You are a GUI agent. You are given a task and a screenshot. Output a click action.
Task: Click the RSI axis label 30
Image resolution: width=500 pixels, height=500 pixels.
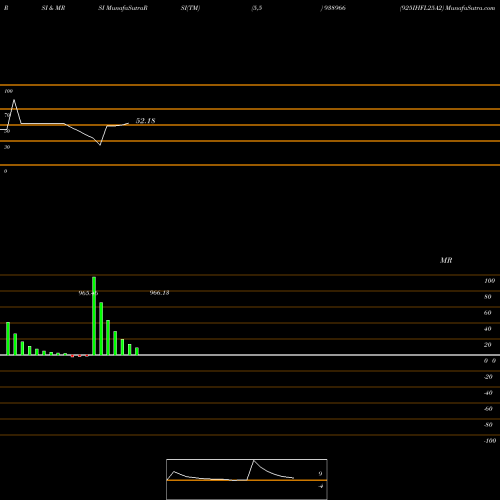[7, 147]
